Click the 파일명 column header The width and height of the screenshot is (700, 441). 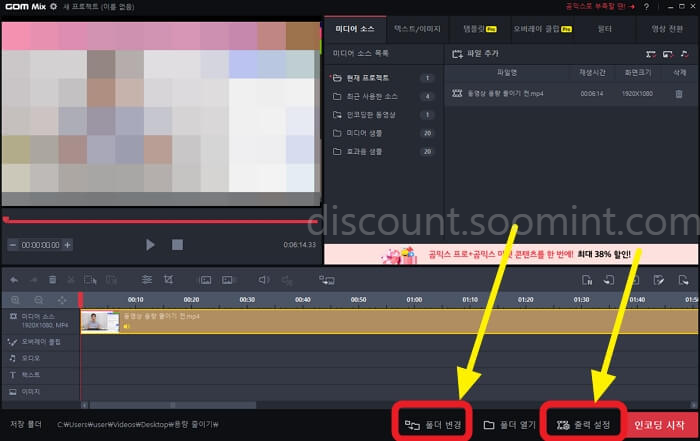point(507,72)
